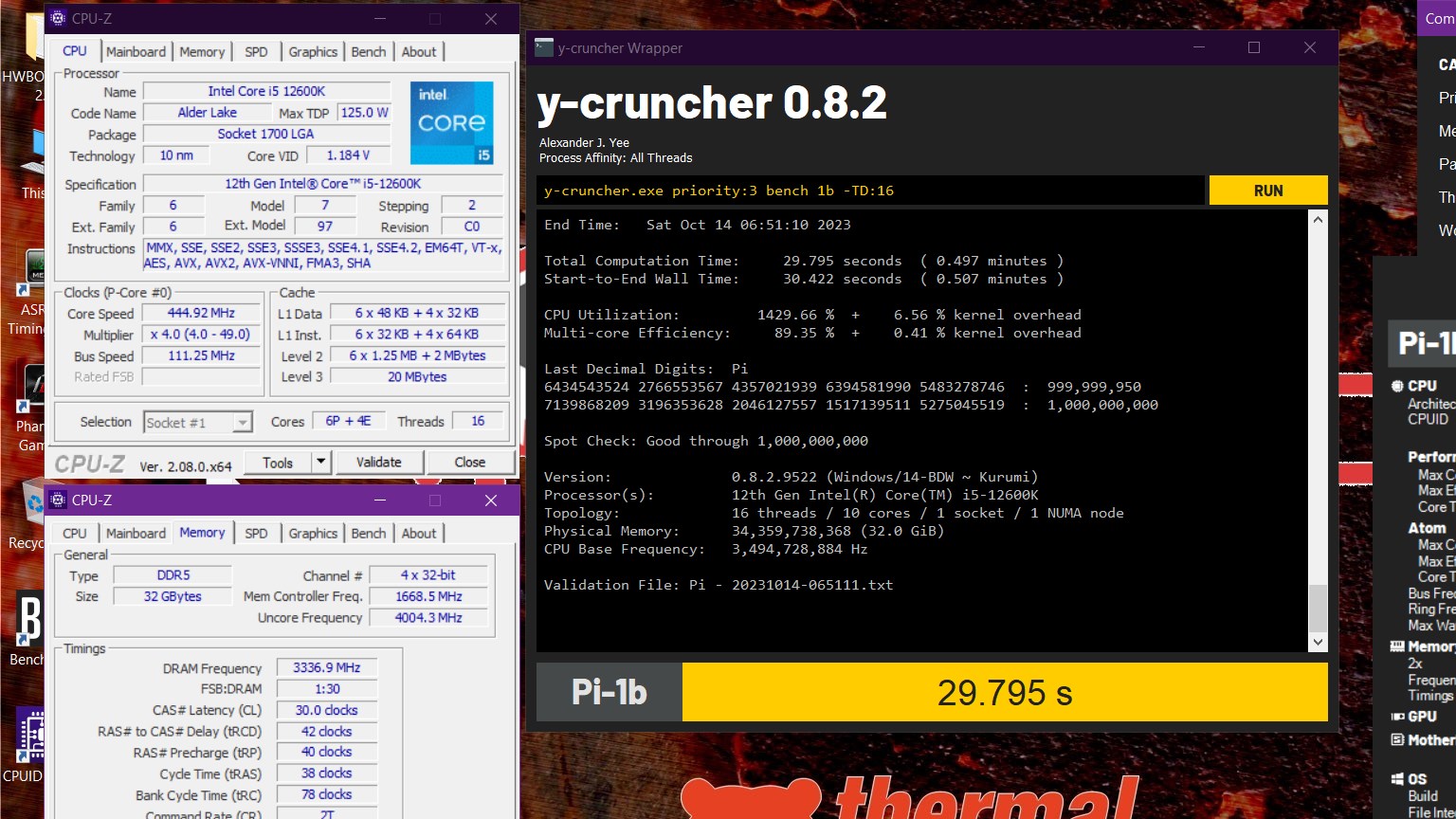Open the Bench tab in the upper CPU-Z window
The width and height of the screenshot is (1456, 819).
coord(369,52)
